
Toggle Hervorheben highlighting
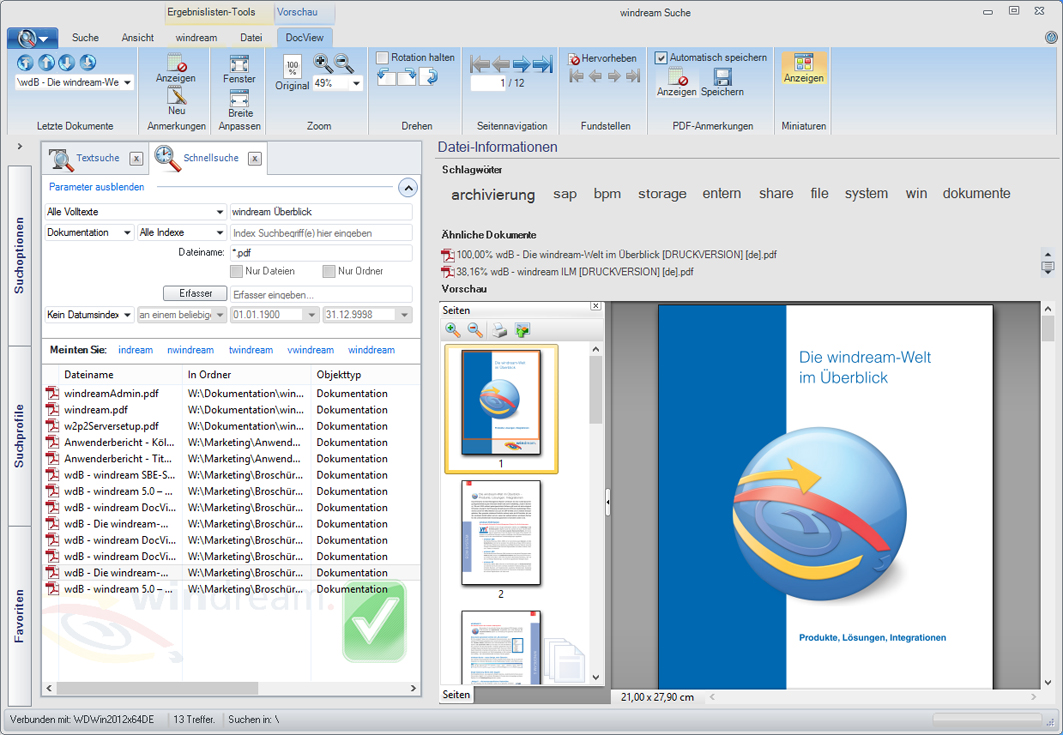point(602,58)
